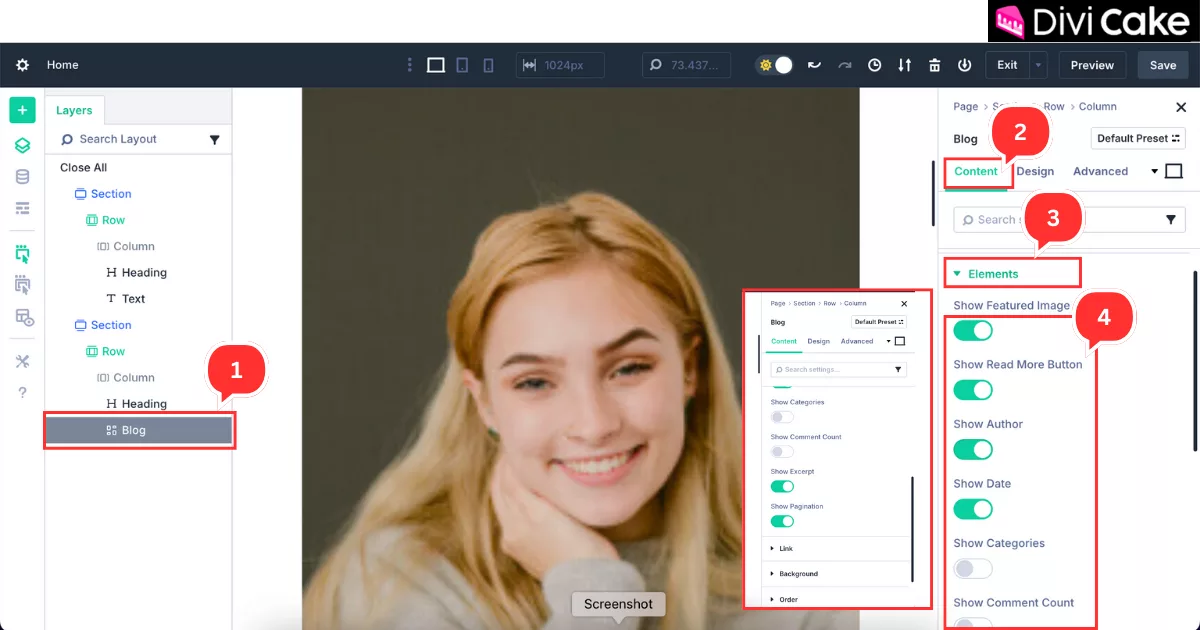Click the Home page title
Viewport: 1200px width, 630px height.
coord(62,65)
